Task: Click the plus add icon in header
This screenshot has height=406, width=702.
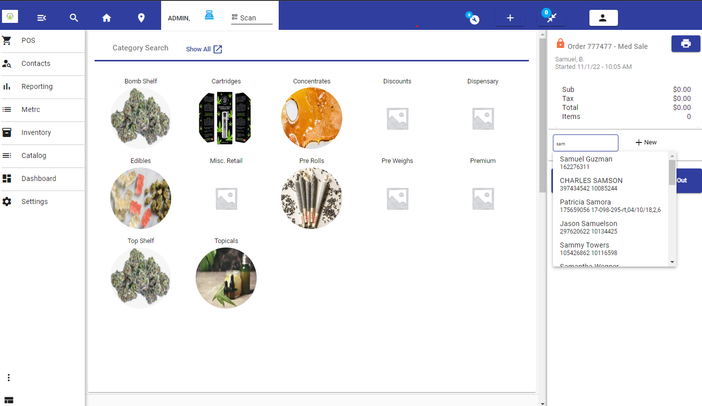Action: (510, 18)
